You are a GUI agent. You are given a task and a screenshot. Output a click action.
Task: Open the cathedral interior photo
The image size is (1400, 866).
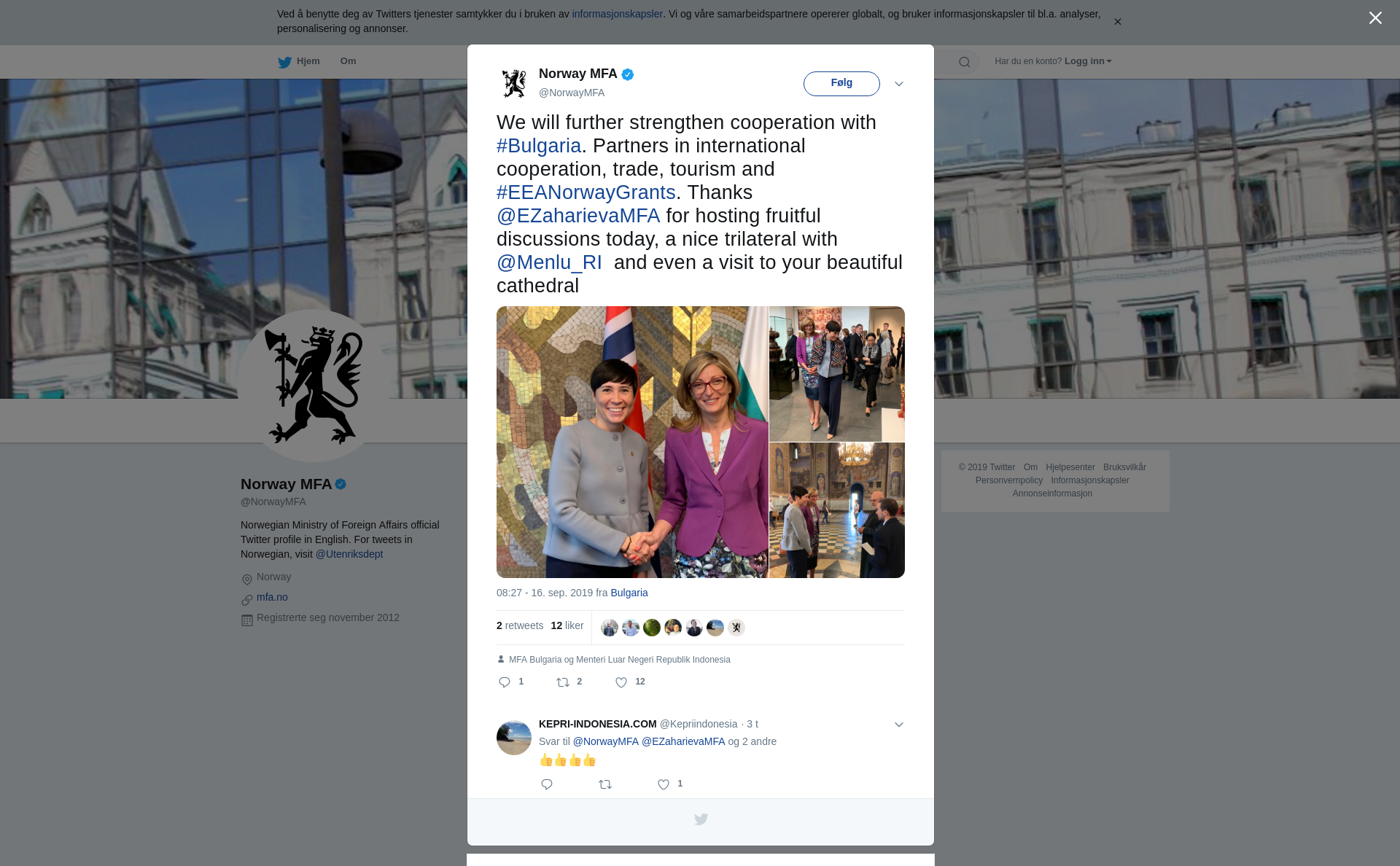pos(836,510)
